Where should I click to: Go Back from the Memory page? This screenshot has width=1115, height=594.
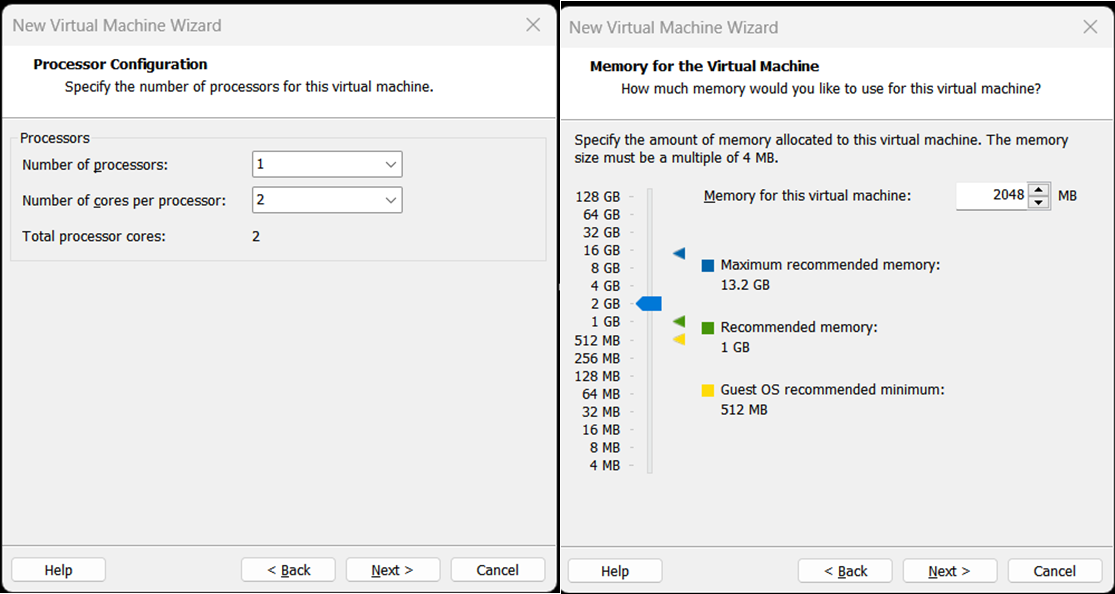[845, 571]
